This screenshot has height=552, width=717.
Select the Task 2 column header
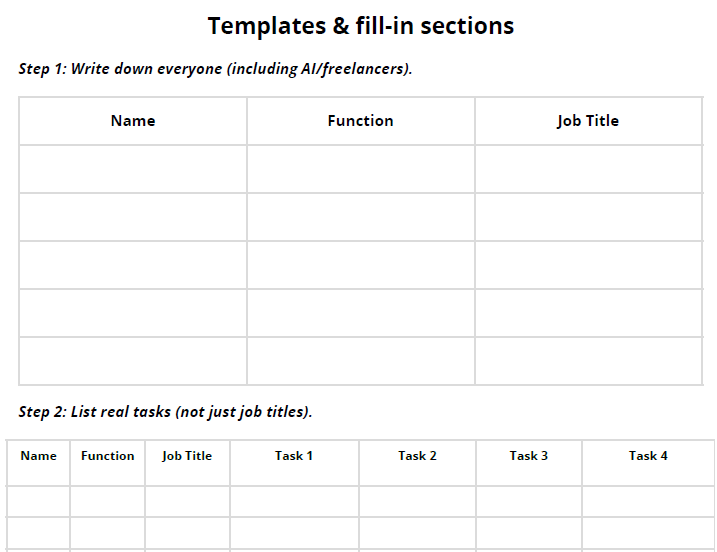pos(417,456)
